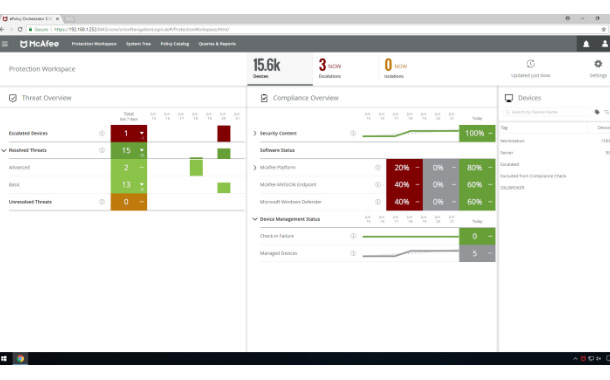Viewport: 610px width, 380px height.
Task: Collapse the Resolved Threats row
Action: tap(4, 151)
